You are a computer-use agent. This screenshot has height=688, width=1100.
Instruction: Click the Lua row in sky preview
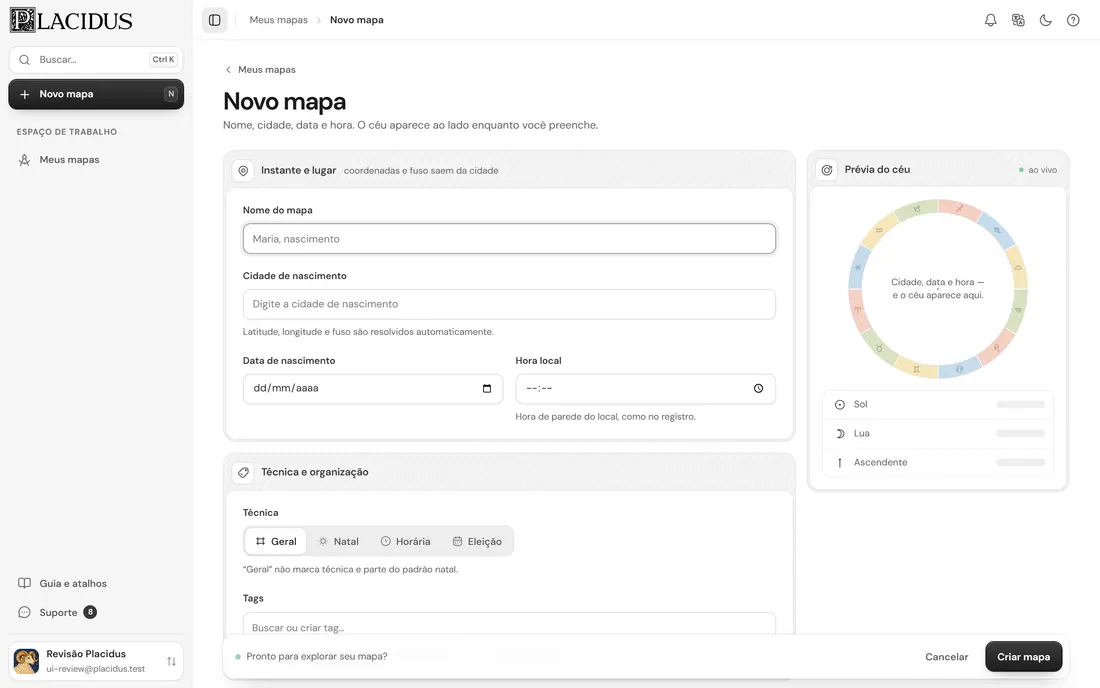point(938,433)
